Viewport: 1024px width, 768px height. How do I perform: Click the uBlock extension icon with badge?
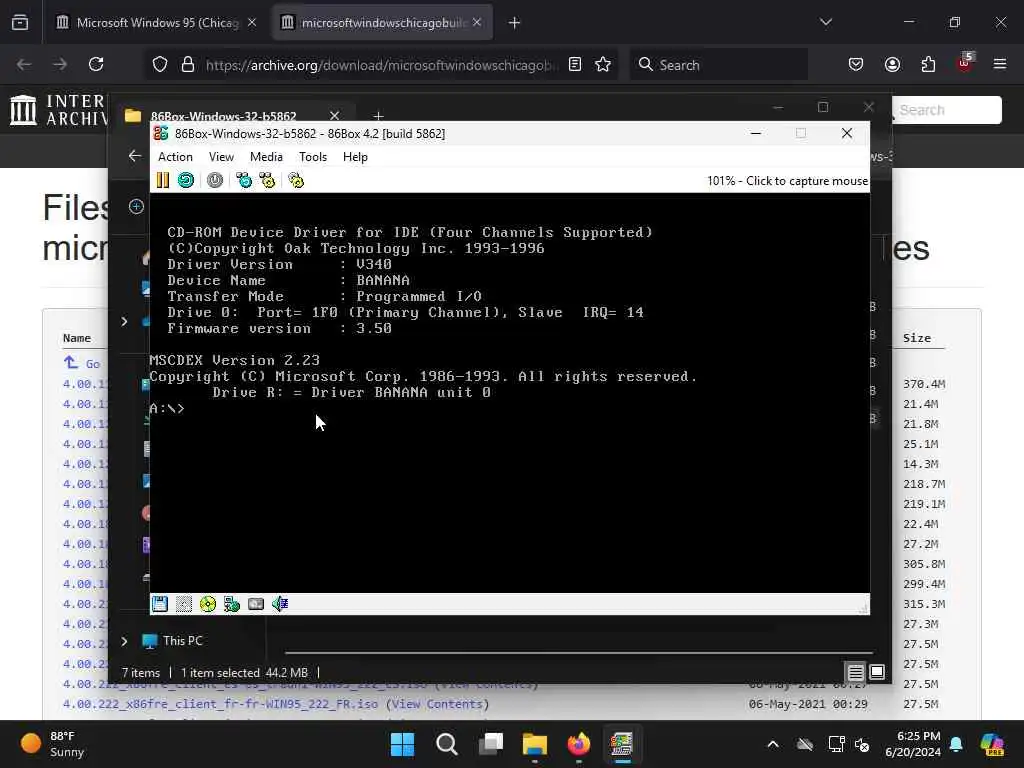[x=965, y=63]
